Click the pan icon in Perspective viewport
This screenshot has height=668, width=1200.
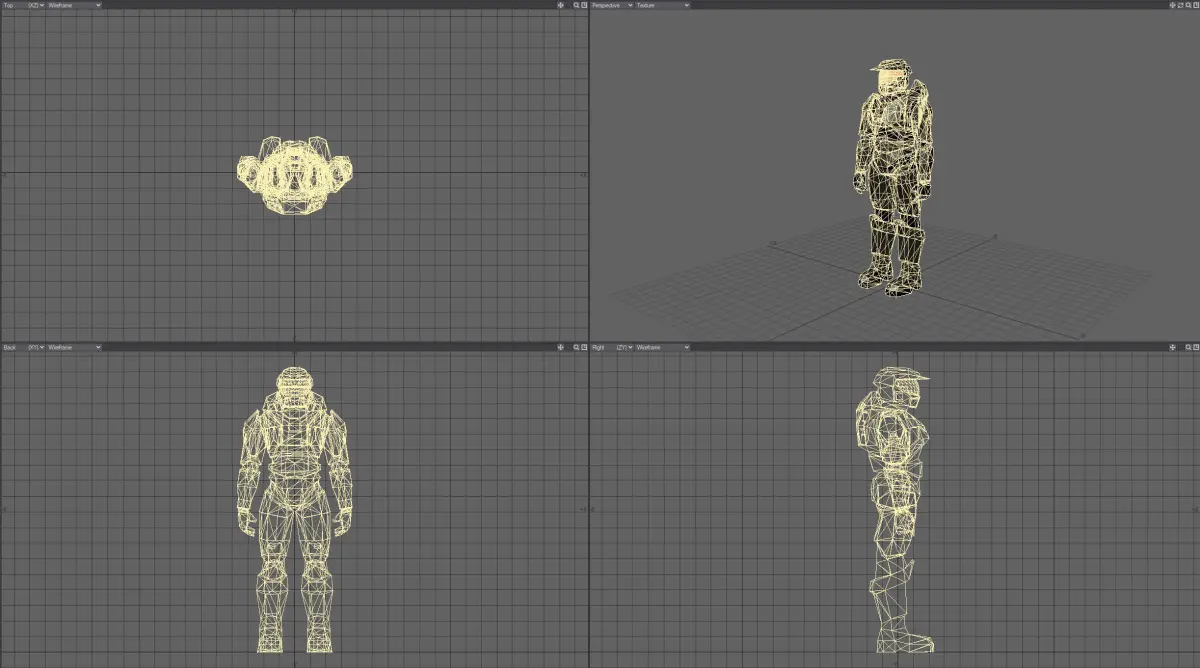click(x=1173, y=5)
